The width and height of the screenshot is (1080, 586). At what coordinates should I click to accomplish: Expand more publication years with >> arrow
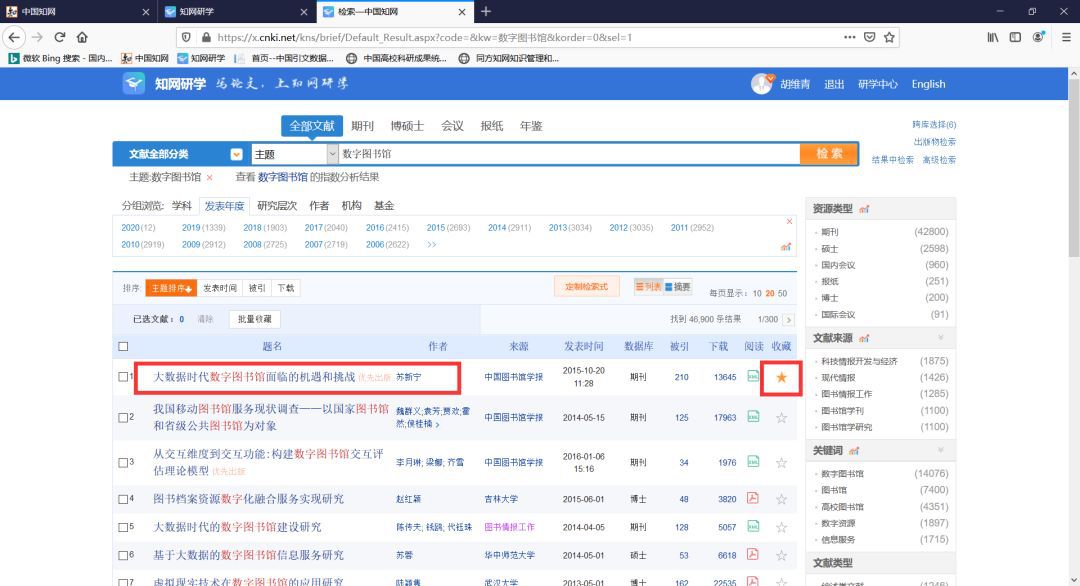[431, 244]
